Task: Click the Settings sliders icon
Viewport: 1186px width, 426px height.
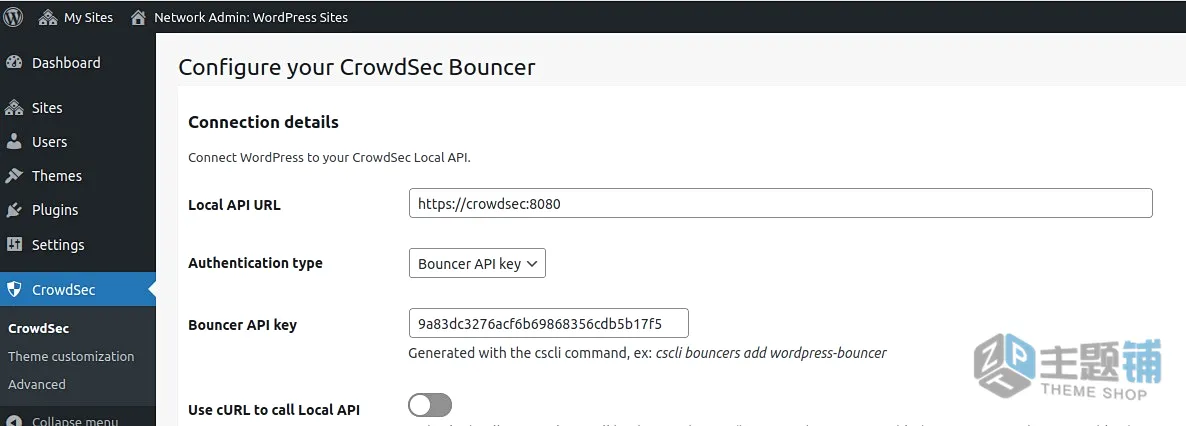Action: point(14,244)
